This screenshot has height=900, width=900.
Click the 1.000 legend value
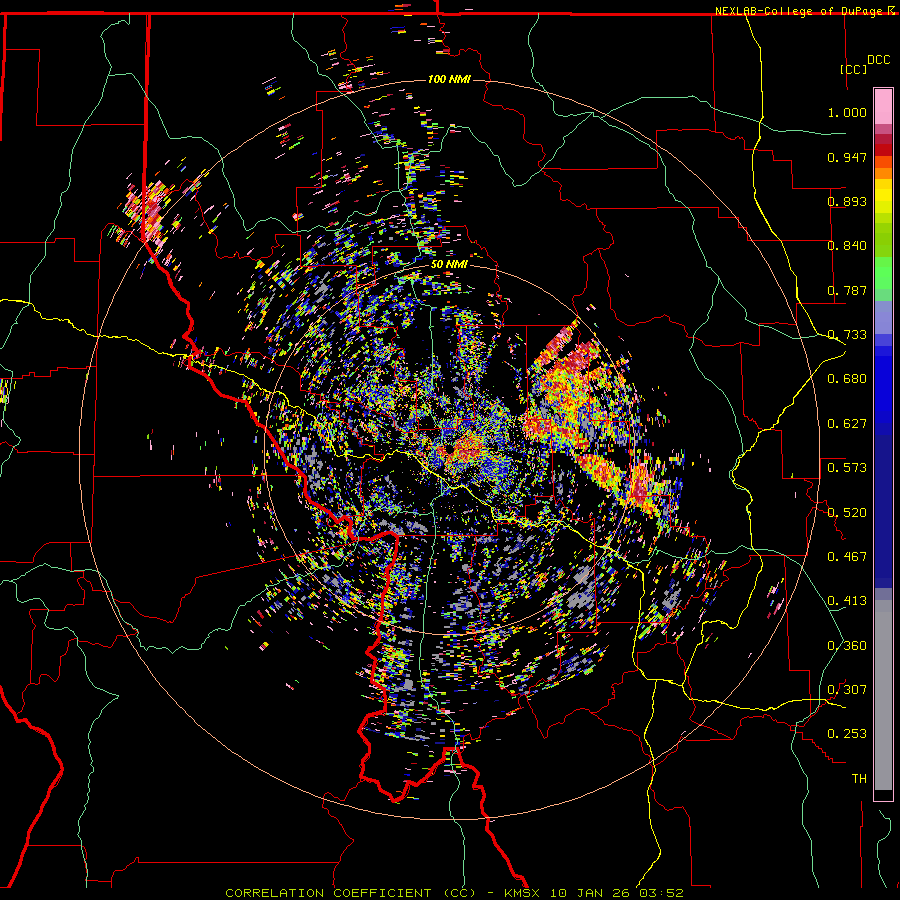pyautogui.click(x=847, y=112)
